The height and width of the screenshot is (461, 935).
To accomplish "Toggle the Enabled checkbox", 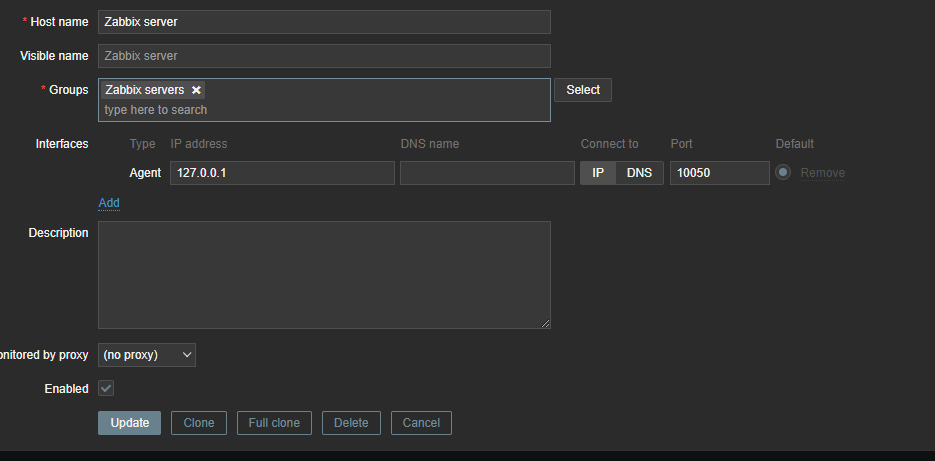I will 106,388.
